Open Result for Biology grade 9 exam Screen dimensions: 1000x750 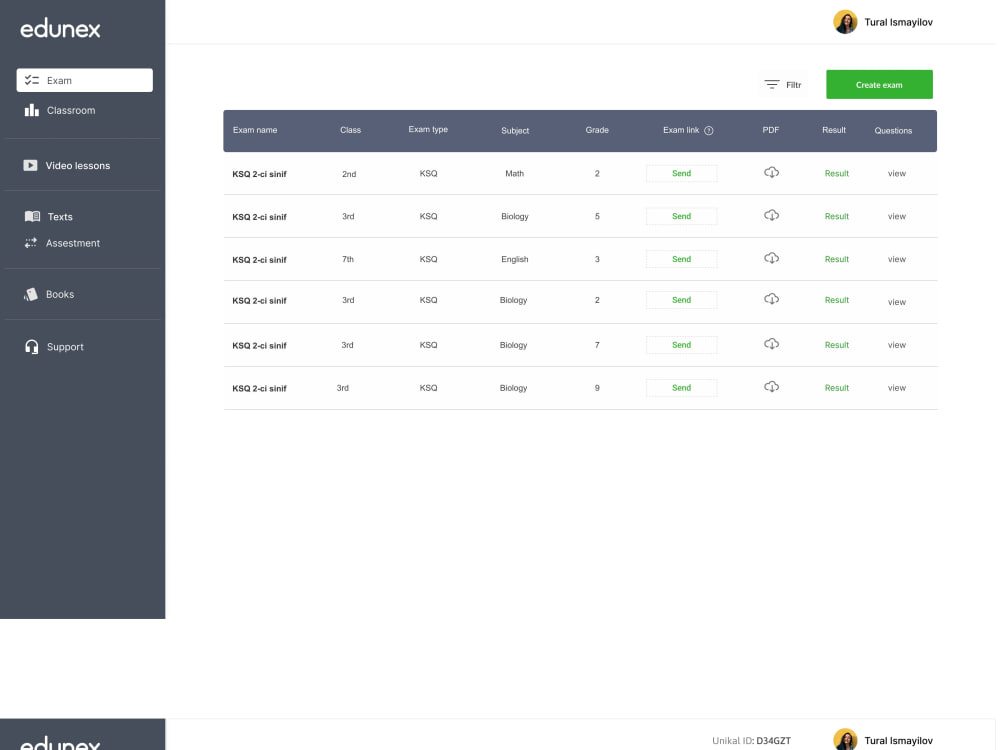(x=836, y=388)
